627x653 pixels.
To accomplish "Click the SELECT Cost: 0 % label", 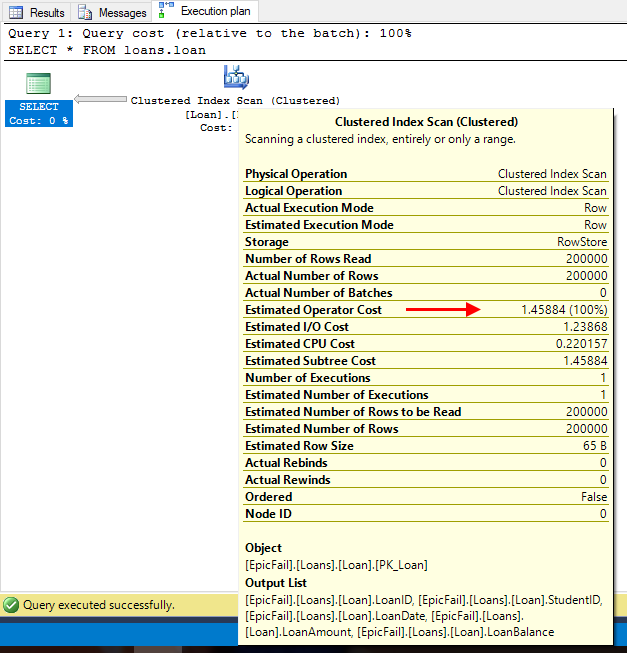I will pos(39,114).
